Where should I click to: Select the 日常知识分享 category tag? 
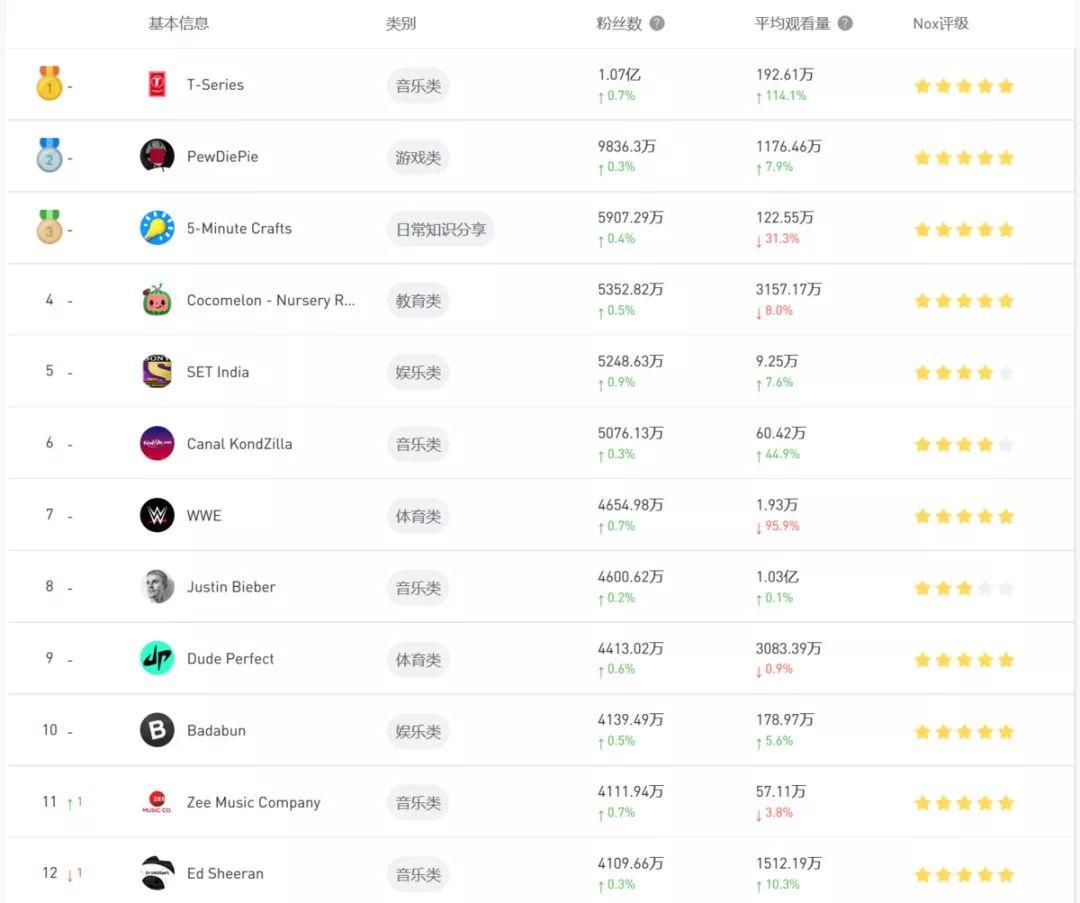440,229
